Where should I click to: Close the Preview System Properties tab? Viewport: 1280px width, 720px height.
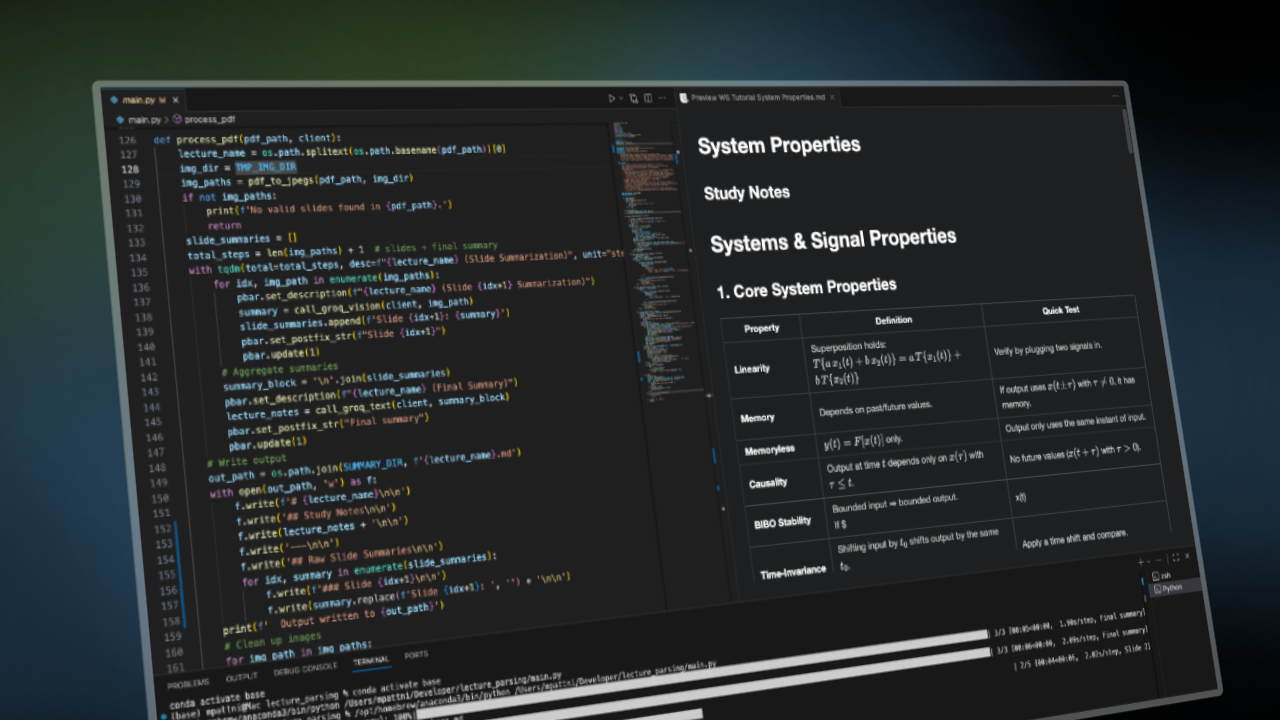point(834,97)
